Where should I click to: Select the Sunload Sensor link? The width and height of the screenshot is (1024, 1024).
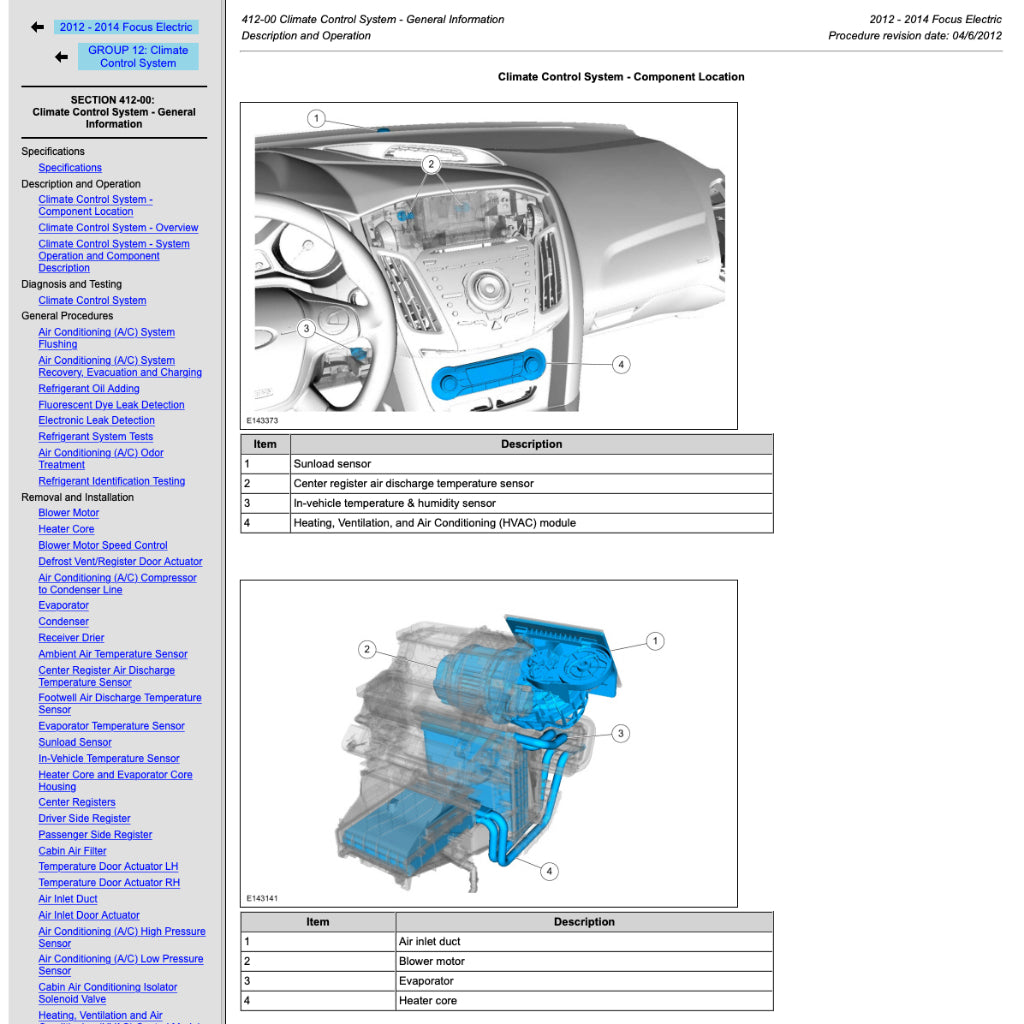75,743
